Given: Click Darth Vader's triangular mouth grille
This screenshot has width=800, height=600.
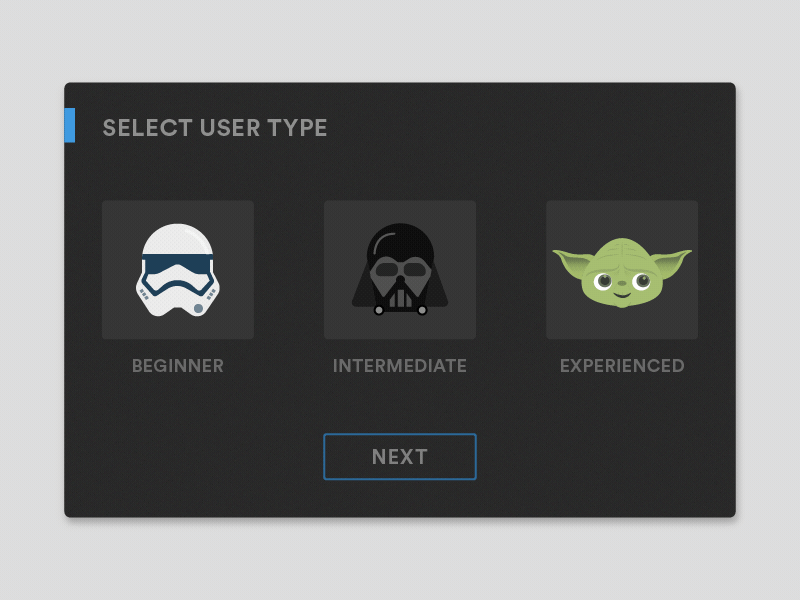Looking at the screenshot, I should point(400,293).
